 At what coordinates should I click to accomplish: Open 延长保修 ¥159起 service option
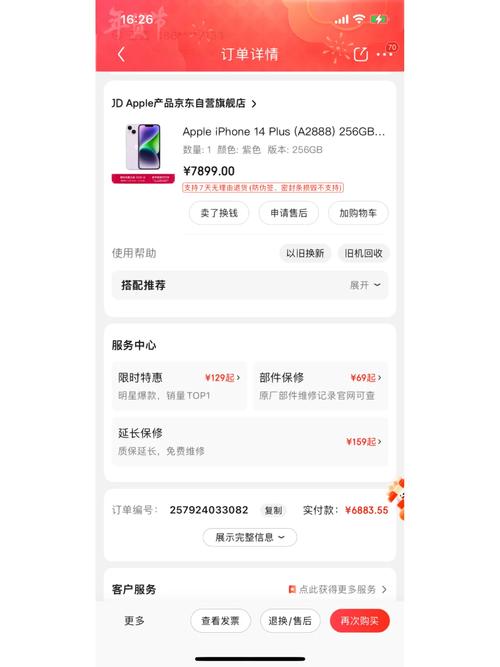coord(250,442)
